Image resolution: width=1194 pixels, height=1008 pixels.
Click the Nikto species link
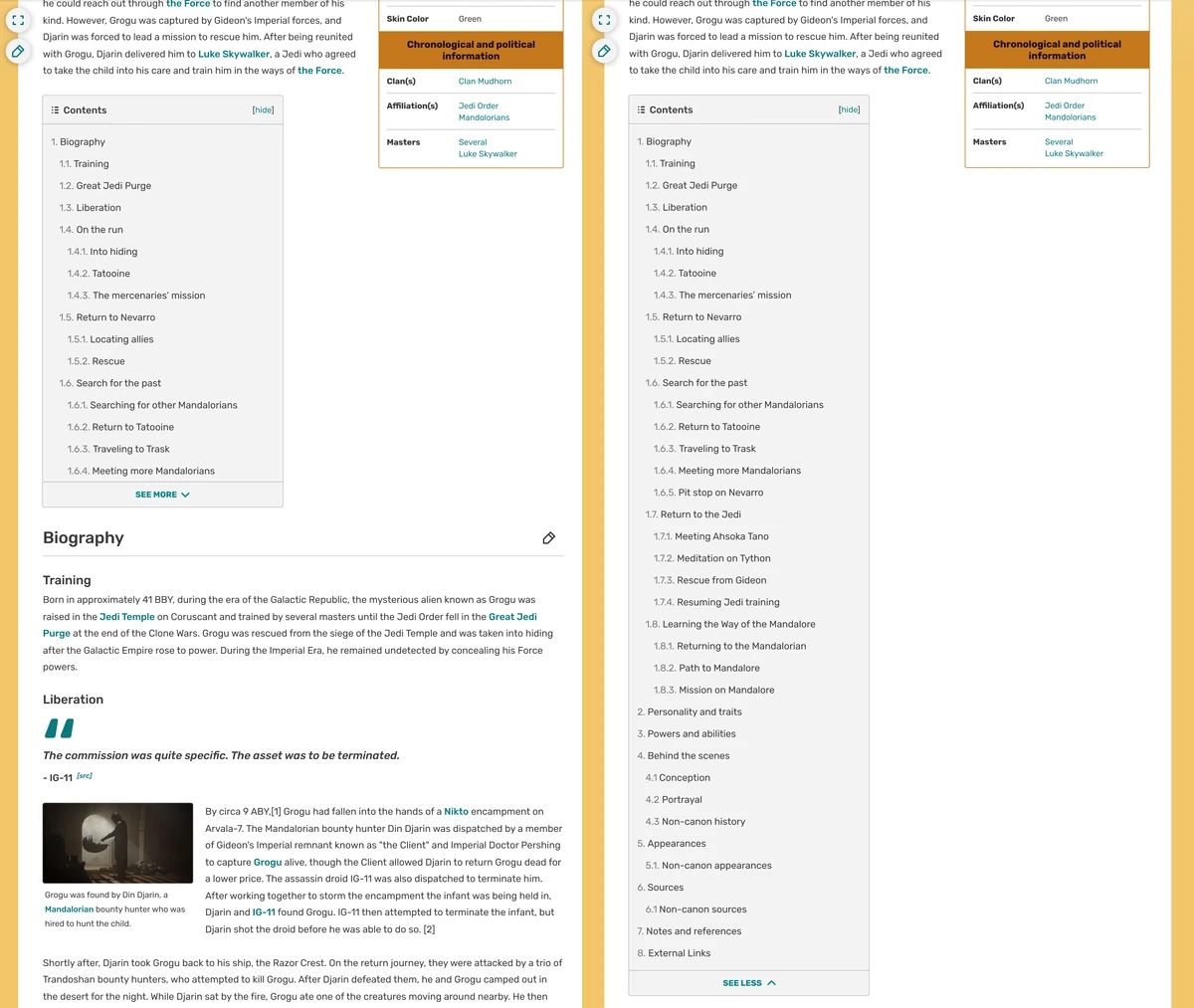click(x=456, y=811)
